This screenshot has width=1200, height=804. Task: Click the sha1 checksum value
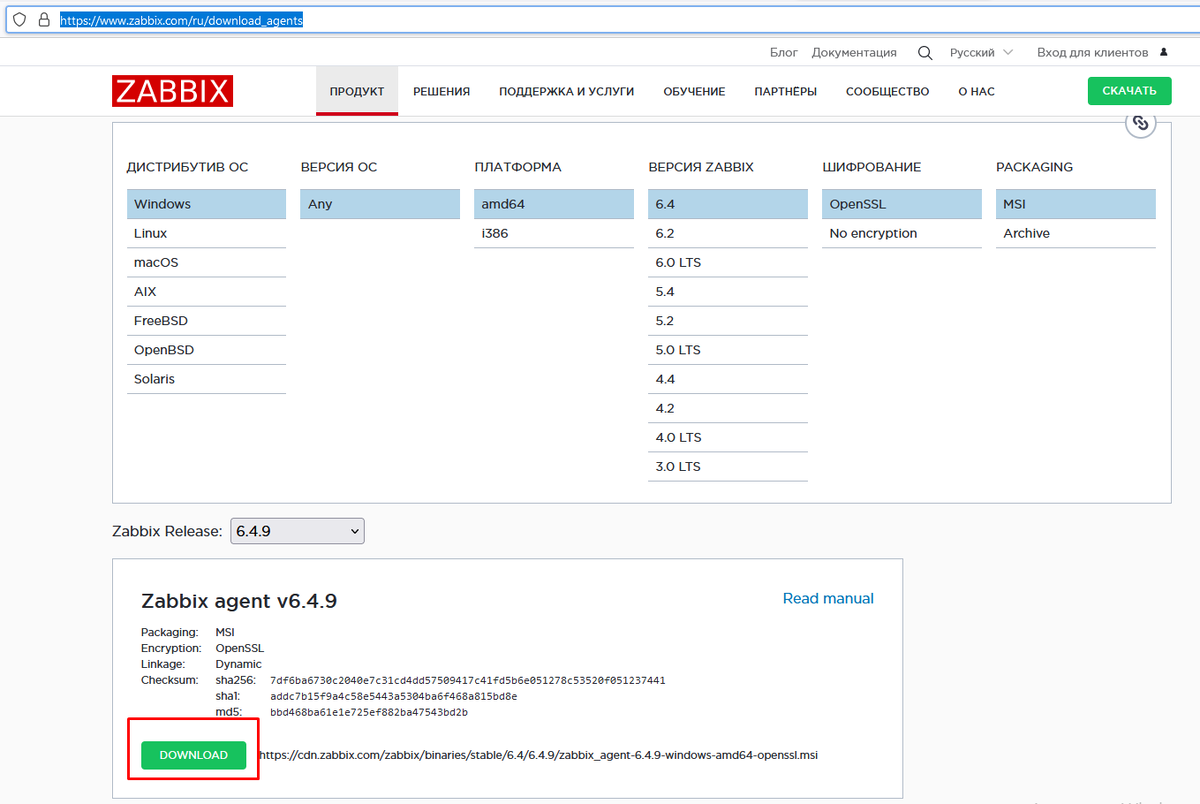(x=394, y=696)
